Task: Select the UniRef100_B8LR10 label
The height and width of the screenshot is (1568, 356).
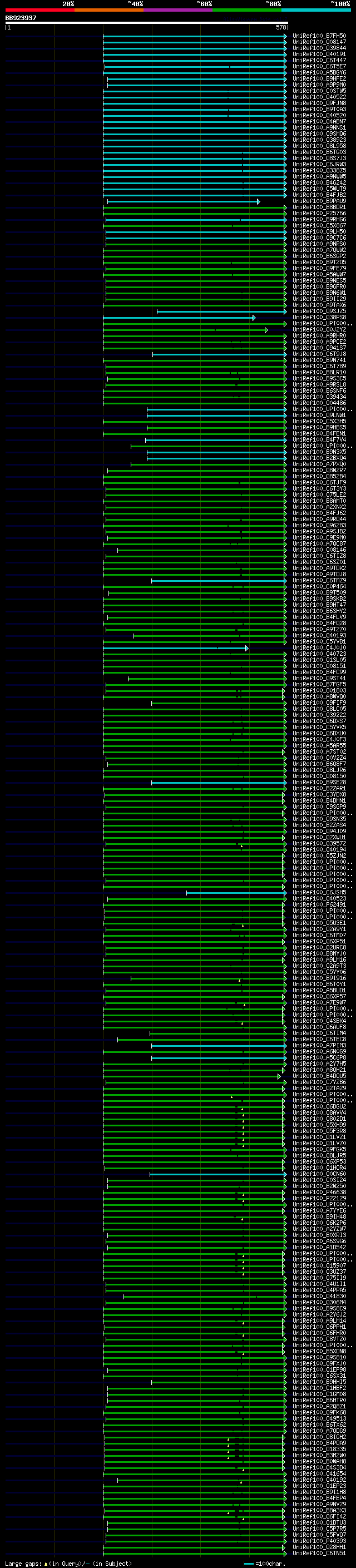Action: pos(319,373)
